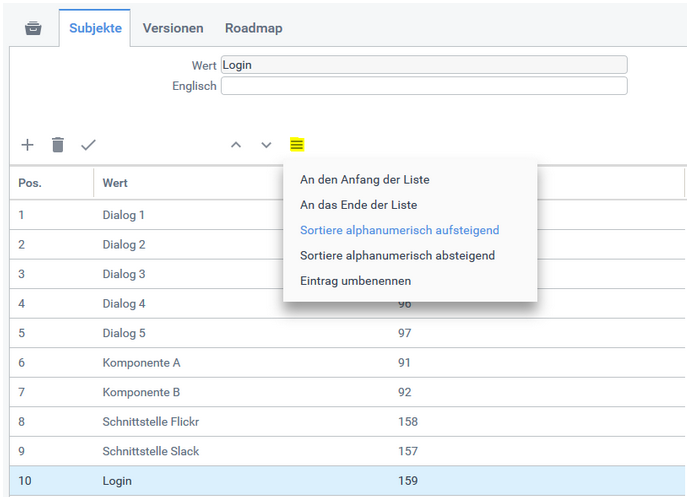Switch to the Versionen tab

(173, 28)
